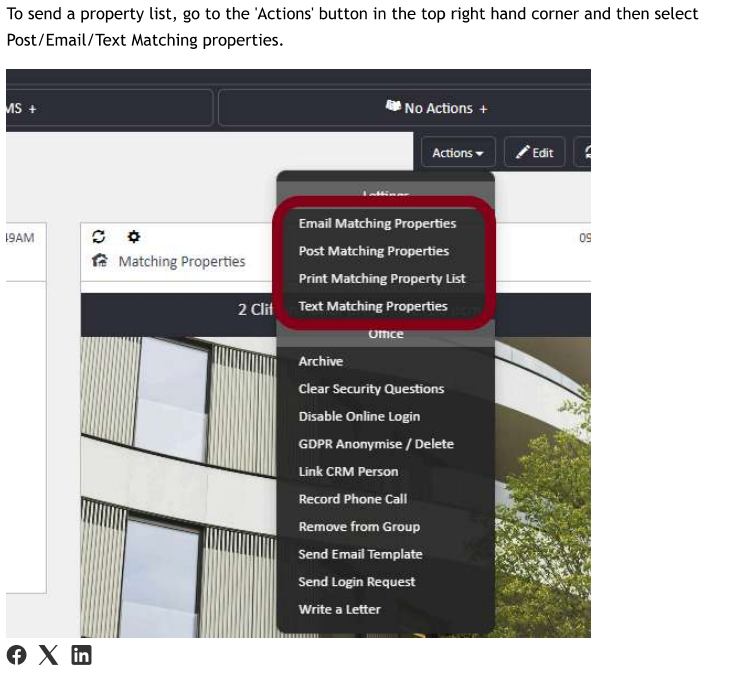Click the Facebook share icon

16,656
